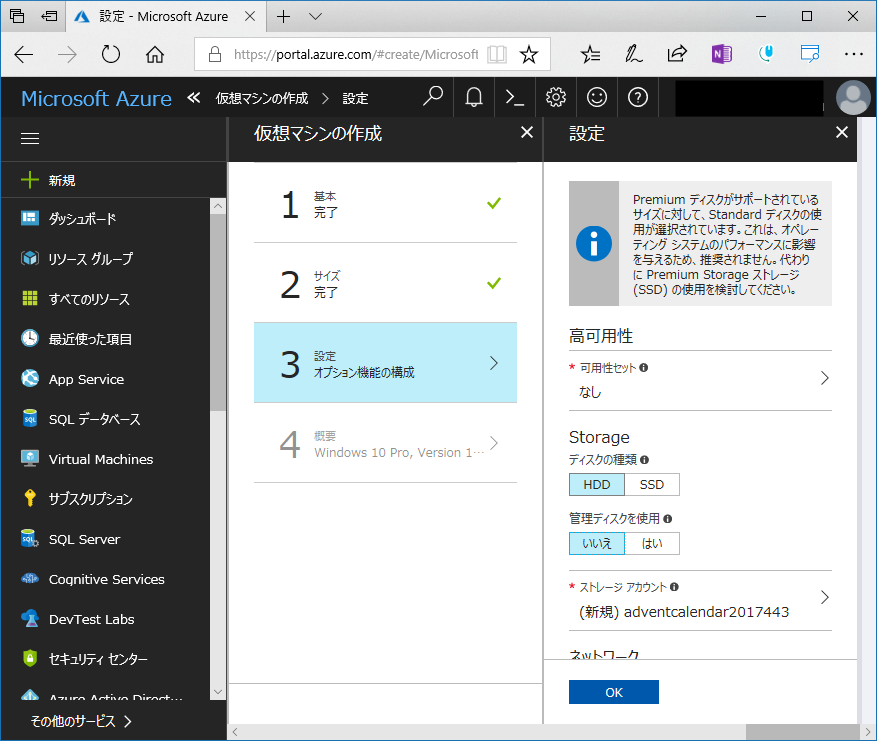The image size is (877, 741).
Task: Select HDD disk type
Action: [597, 484]
